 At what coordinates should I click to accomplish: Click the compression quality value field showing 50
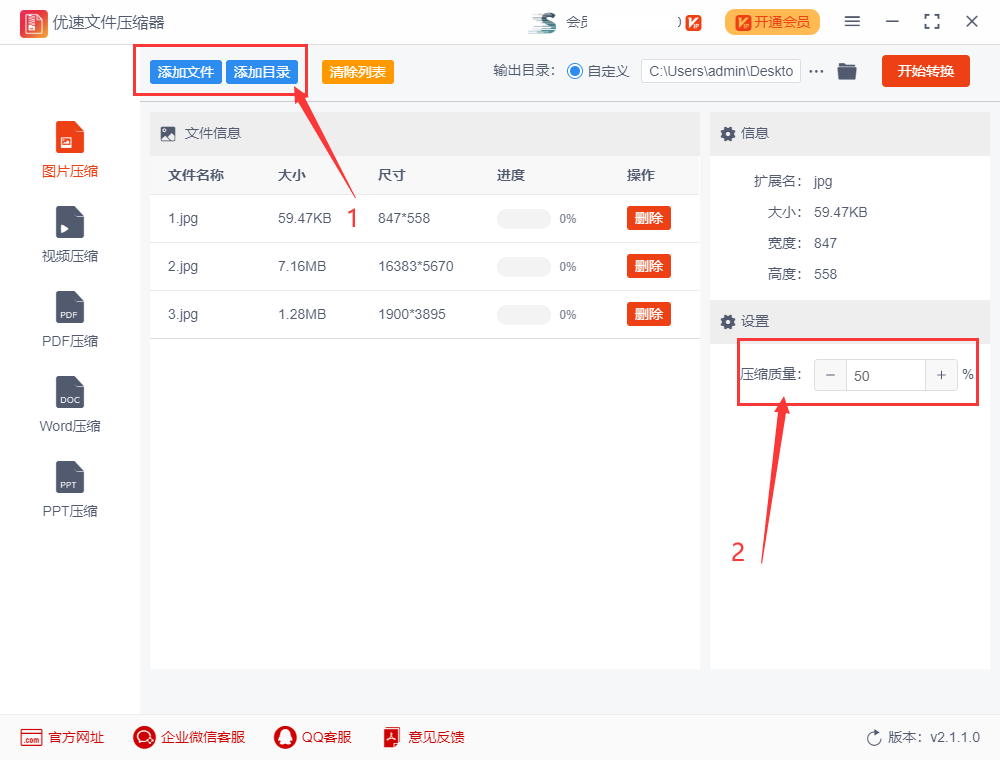pyautogui.click(x=886, y=374)
